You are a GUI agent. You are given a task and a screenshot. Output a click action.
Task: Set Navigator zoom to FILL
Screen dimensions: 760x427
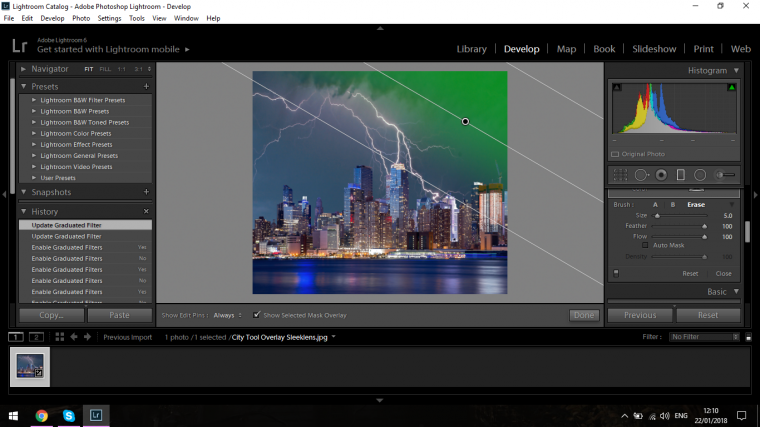[x=105, y=69]
